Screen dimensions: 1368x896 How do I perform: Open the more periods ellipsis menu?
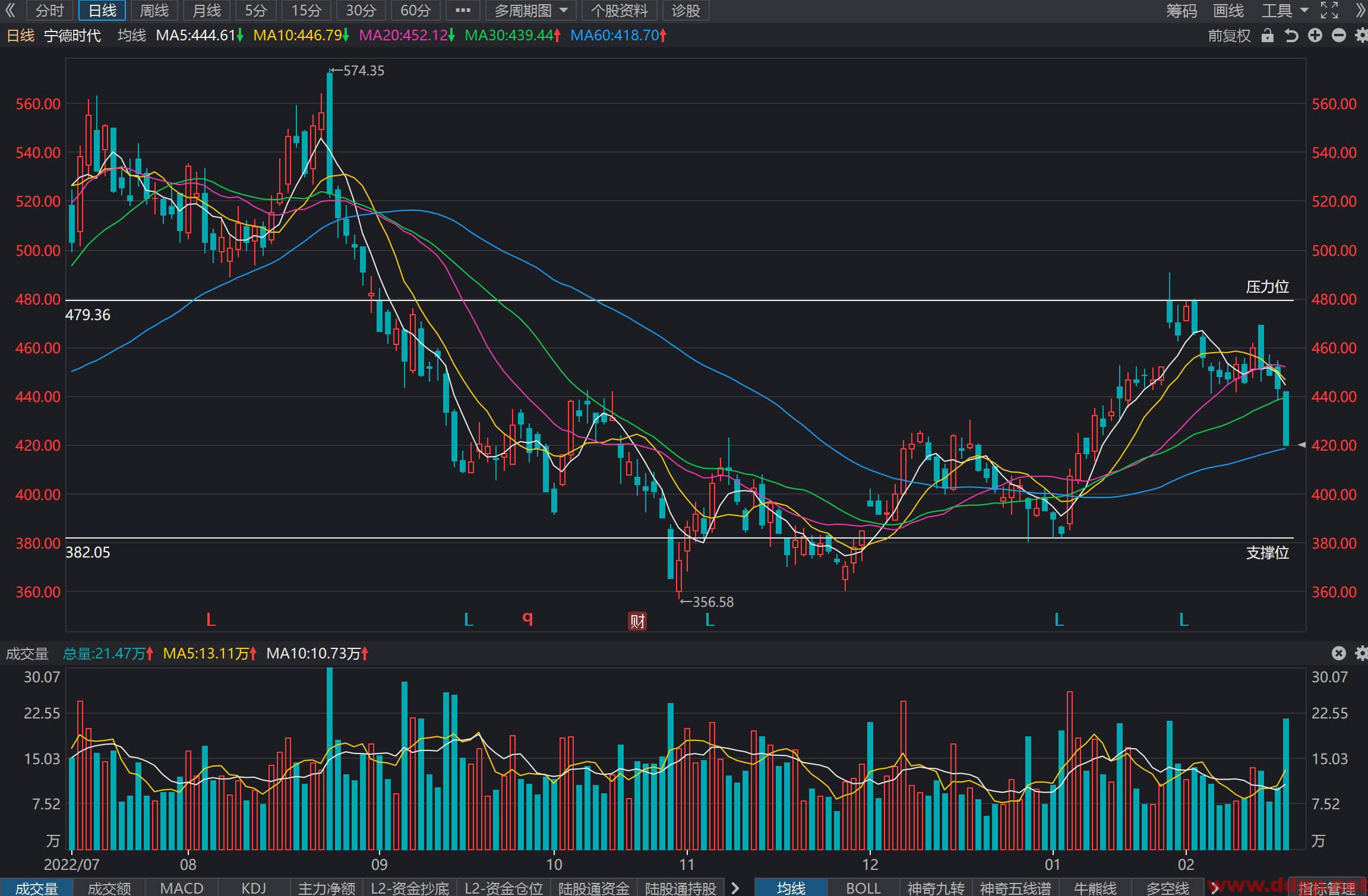coord(463,11)
